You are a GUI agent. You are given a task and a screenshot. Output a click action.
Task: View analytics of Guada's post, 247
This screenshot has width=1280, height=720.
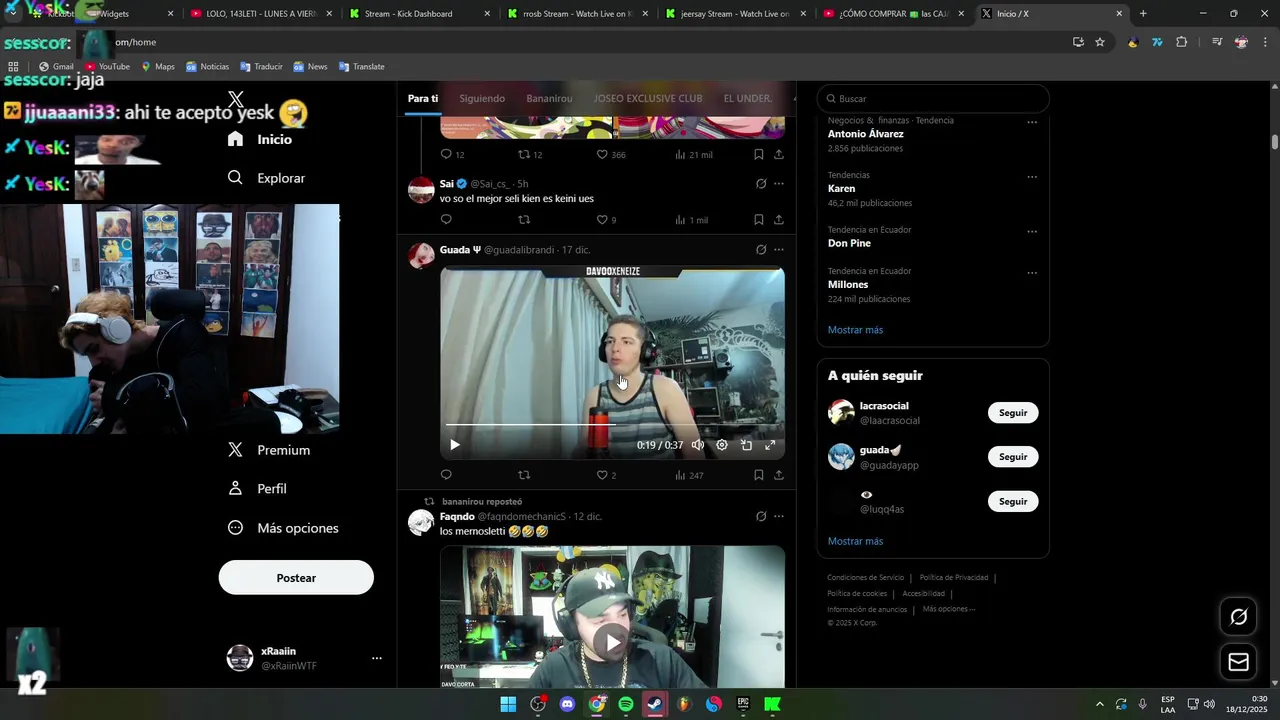[x=689, y=475]
